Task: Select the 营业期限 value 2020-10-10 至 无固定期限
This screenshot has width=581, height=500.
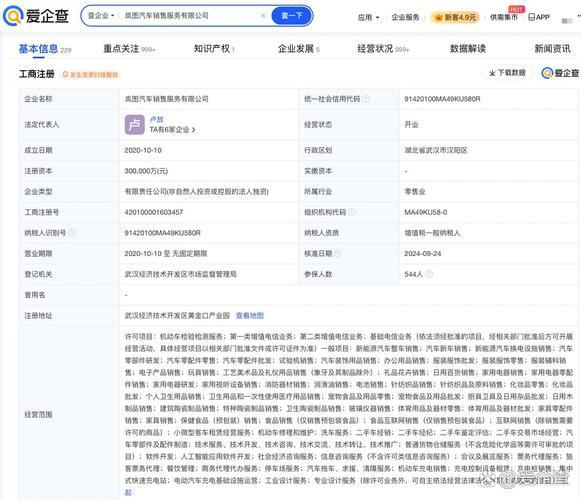Action: 166,254
